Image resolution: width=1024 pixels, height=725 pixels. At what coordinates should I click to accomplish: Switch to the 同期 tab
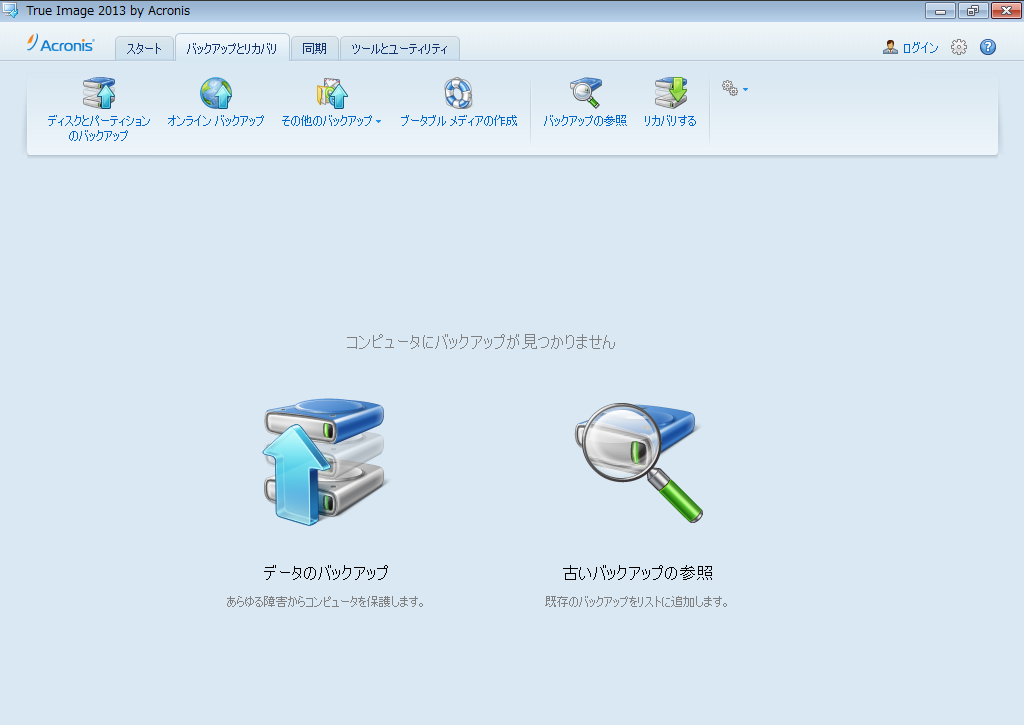314,48
